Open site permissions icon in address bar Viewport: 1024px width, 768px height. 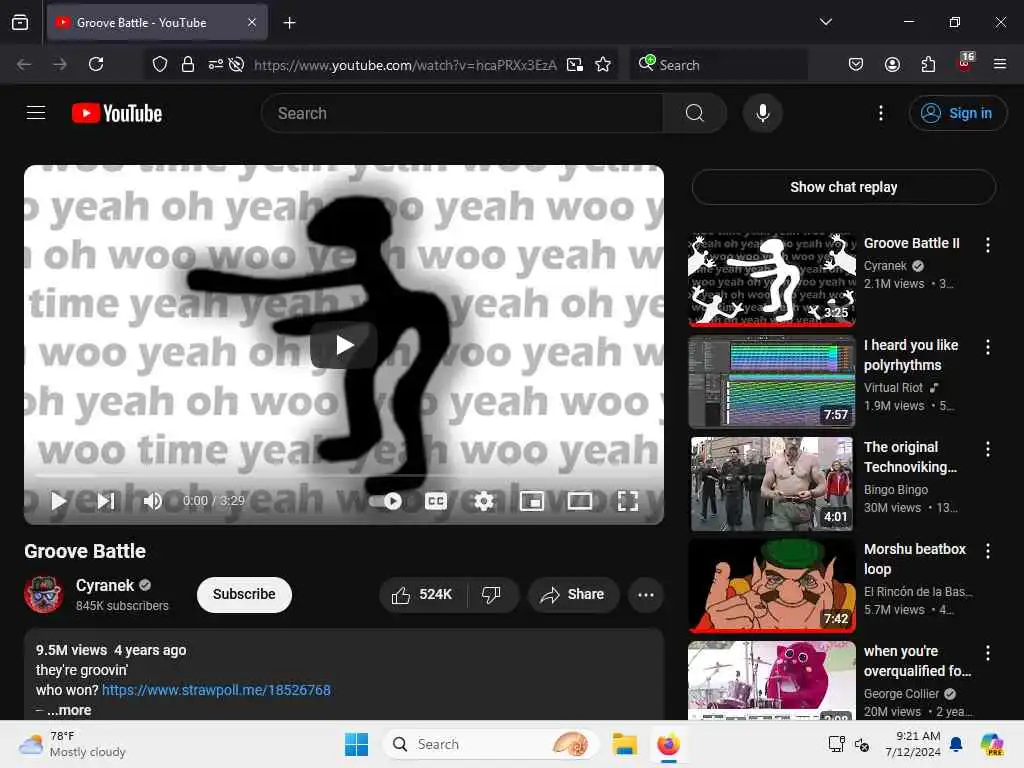(216, 64)
